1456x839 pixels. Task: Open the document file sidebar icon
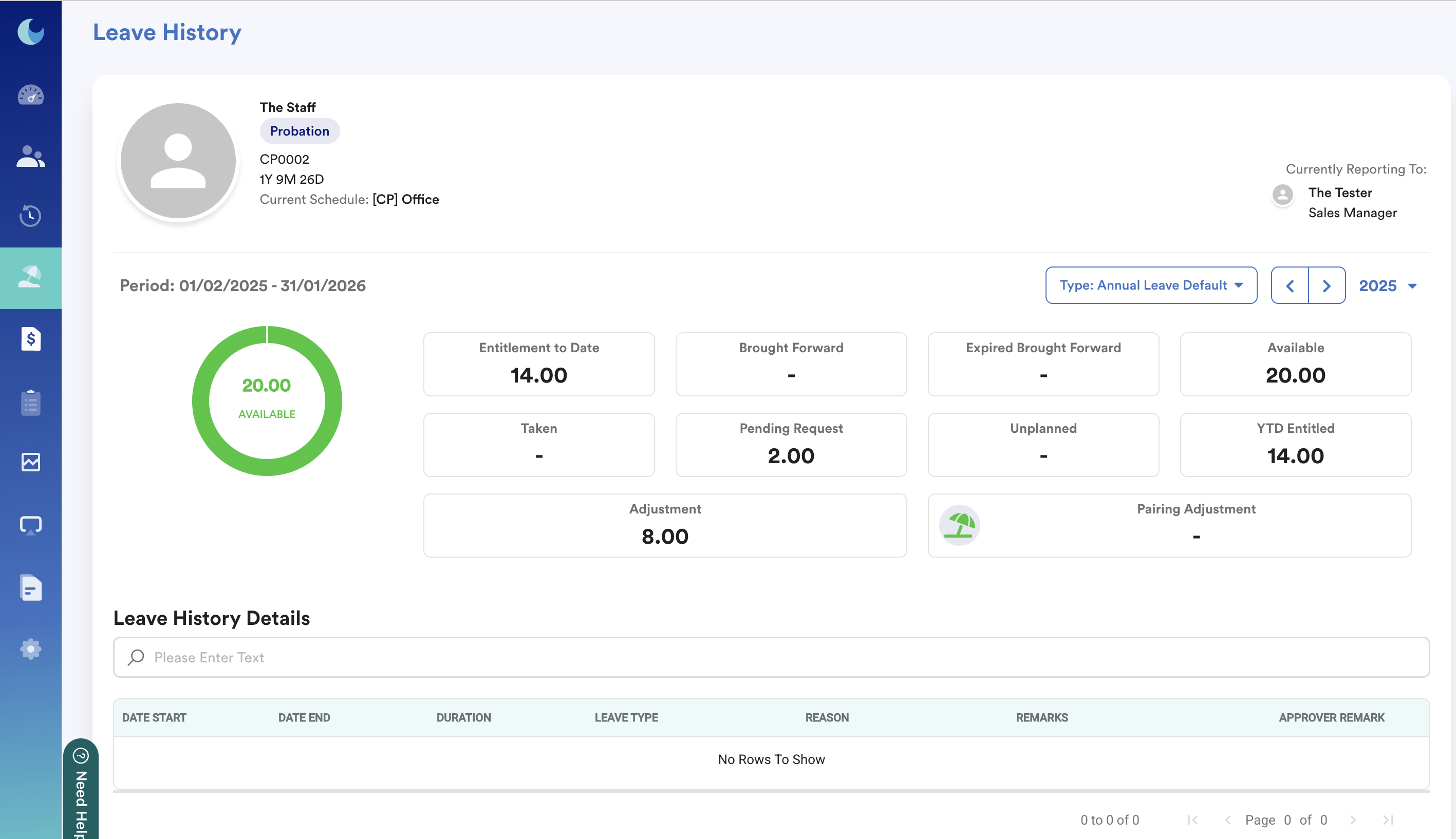pos(30,588)
